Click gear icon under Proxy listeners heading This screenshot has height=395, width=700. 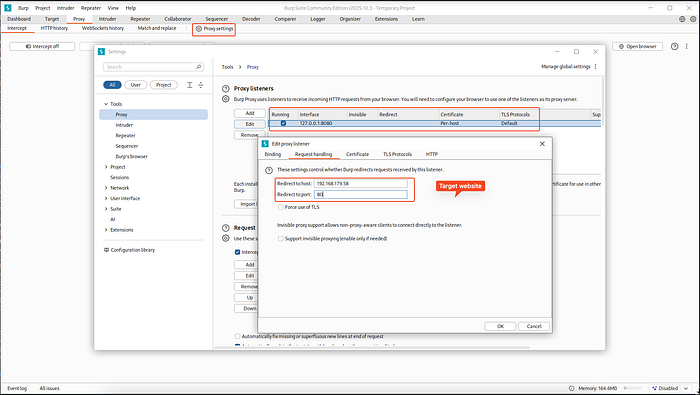[x=226, y=99]
